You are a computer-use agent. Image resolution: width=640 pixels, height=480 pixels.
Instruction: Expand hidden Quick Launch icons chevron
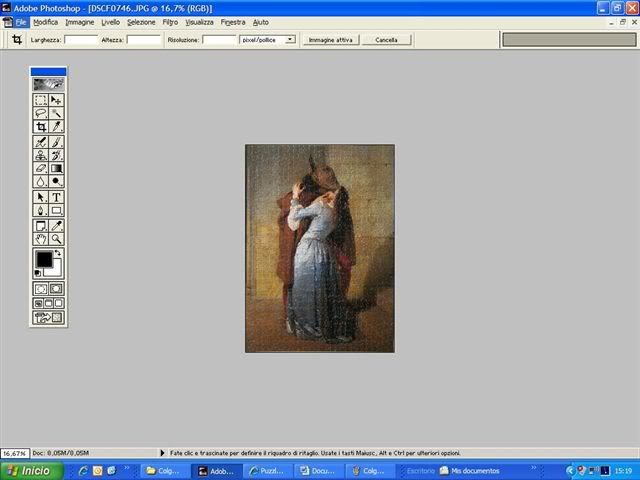[x=127, y=468]
